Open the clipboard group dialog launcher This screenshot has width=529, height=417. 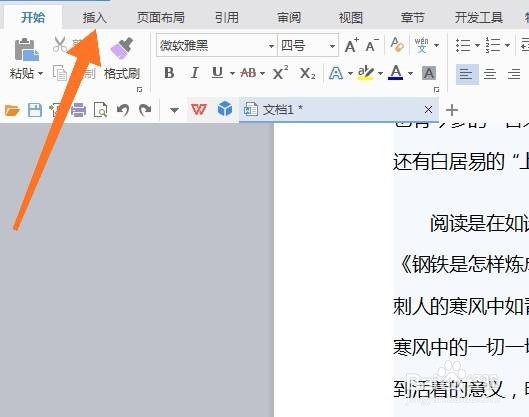point(139,90)
